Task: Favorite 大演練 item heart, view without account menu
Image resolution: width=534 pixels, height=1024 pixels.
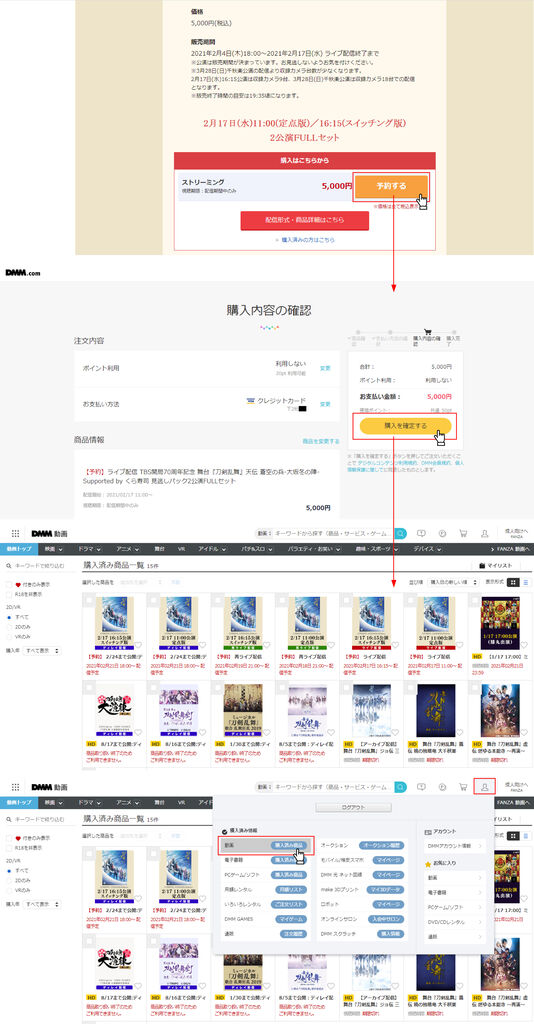Action: tap(137, 733)
